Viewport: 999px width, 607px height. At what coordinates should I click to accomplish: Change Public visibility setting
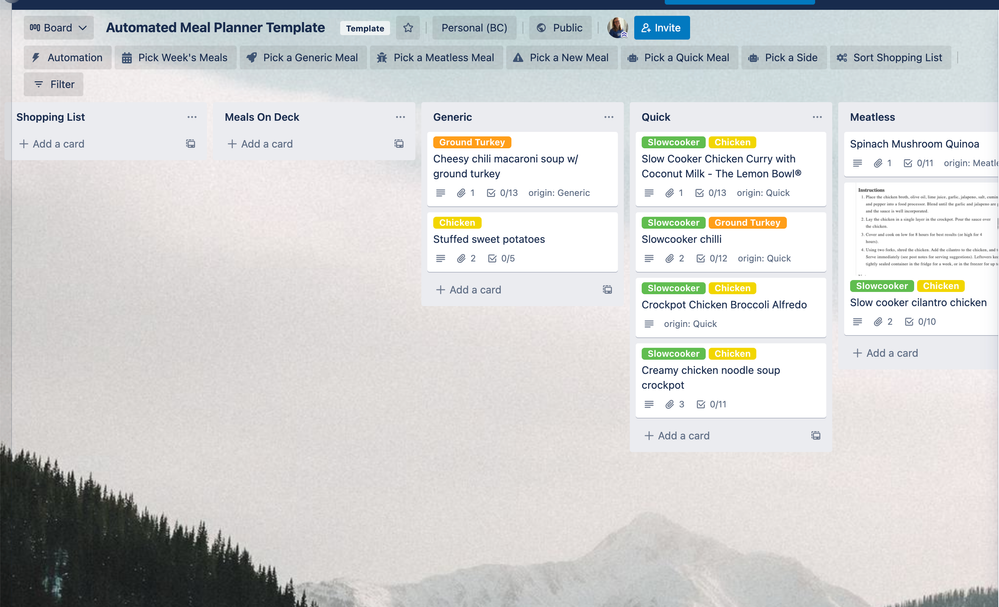tap(559, 28)
